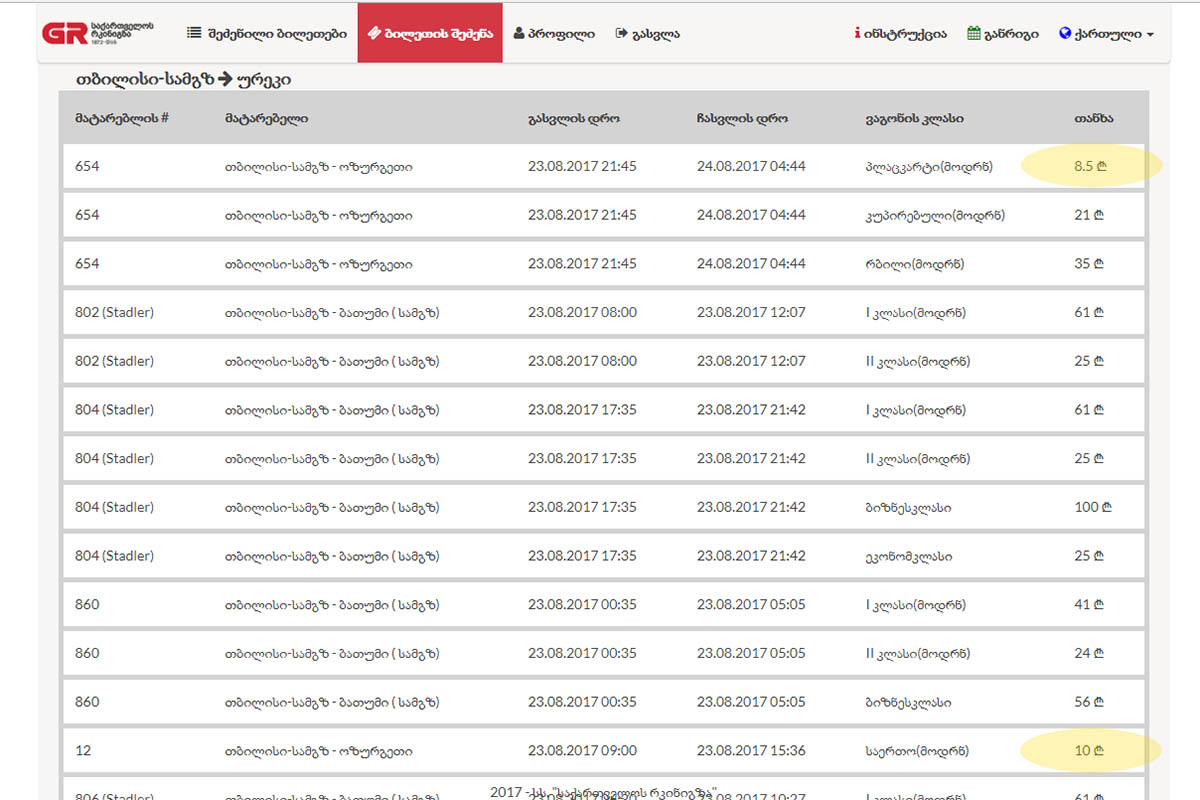Click the GR Georgian Railway logo
The width and height of the screenshot is (1200, 800).
click(98, 33)
